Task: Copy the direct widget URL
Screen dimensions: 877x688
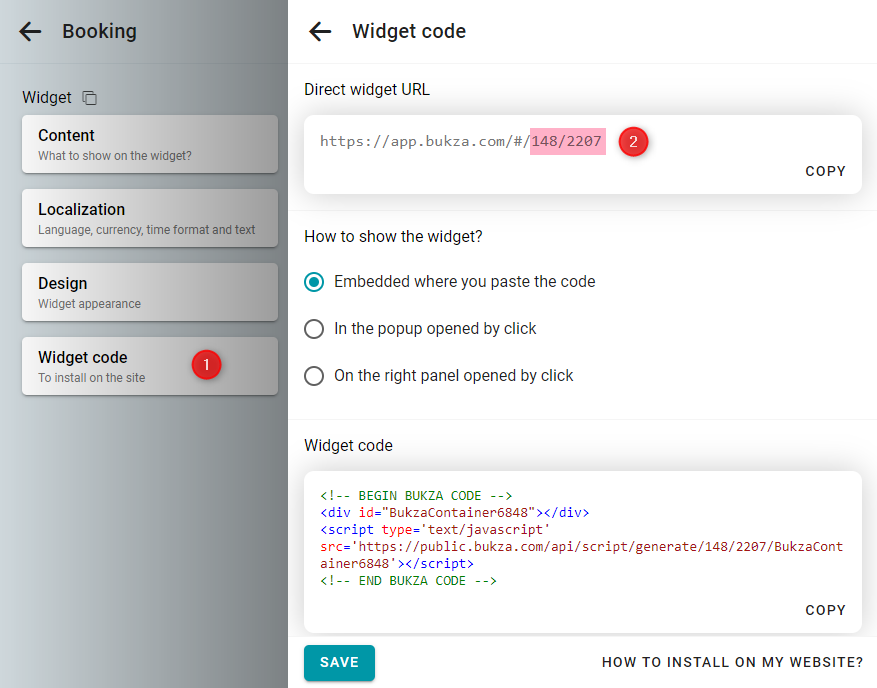Action: click(x=825, y=171)
